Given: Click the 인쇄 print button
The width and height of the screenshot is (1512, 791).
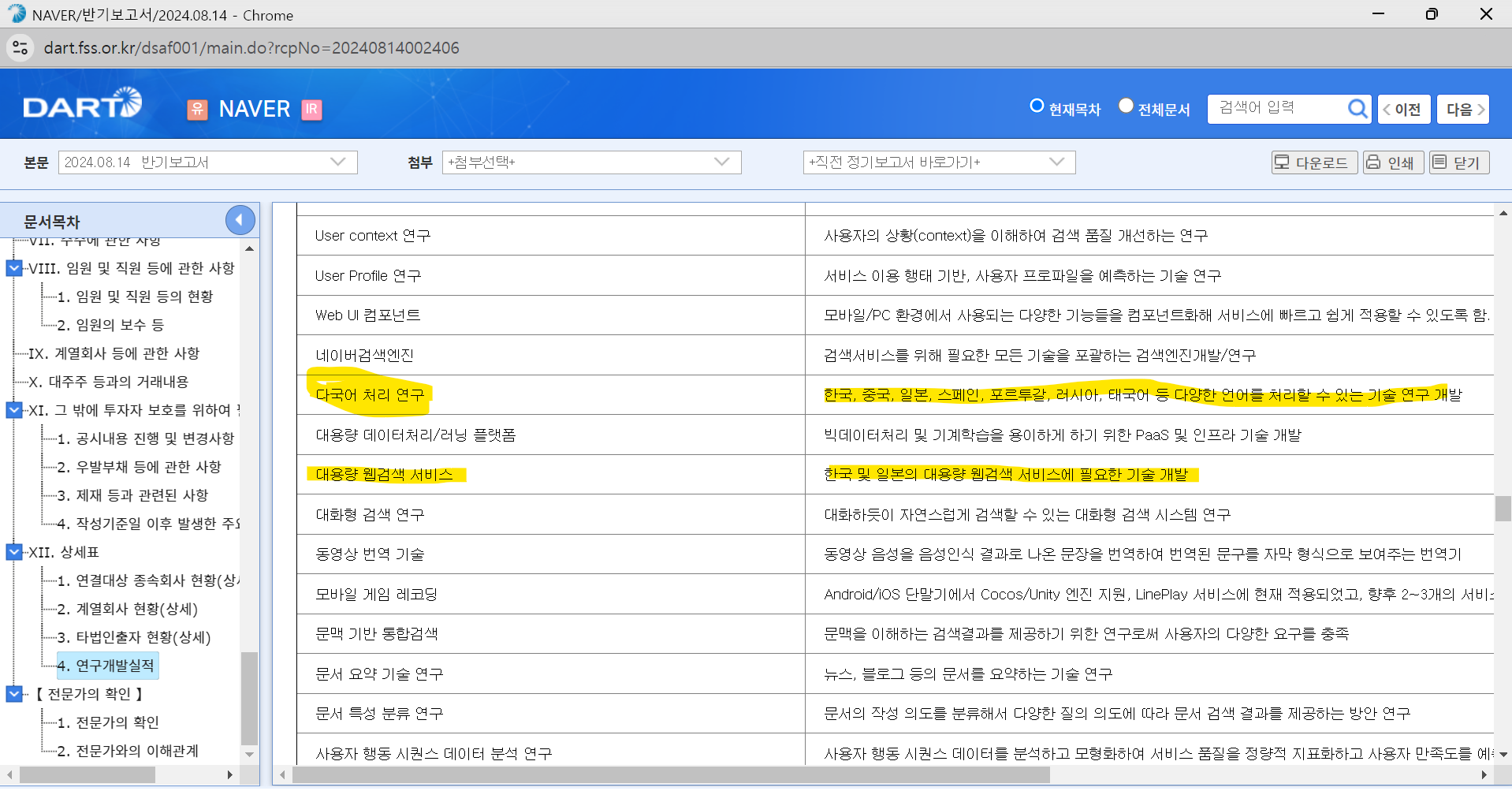Looking at the screenshot, I should 1393,162.
